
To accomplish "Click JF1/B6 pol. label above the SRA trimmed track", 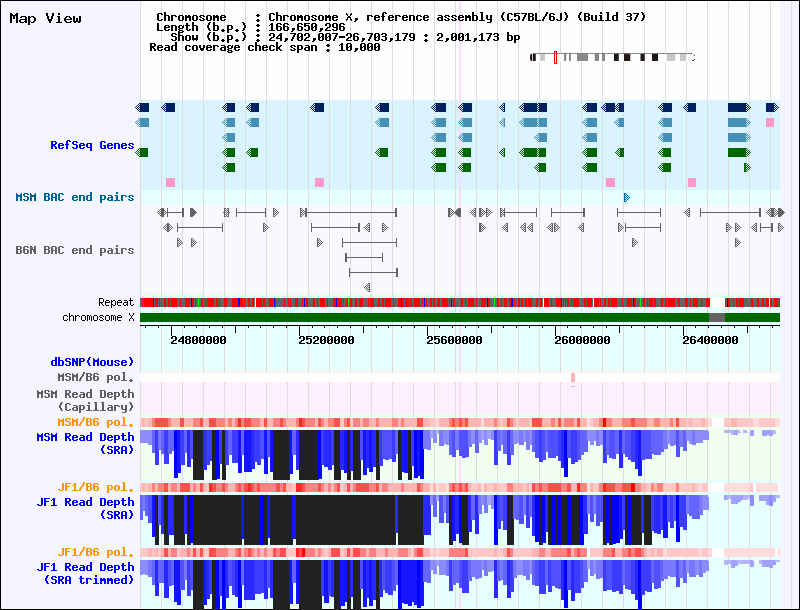I will coord(95,552).
